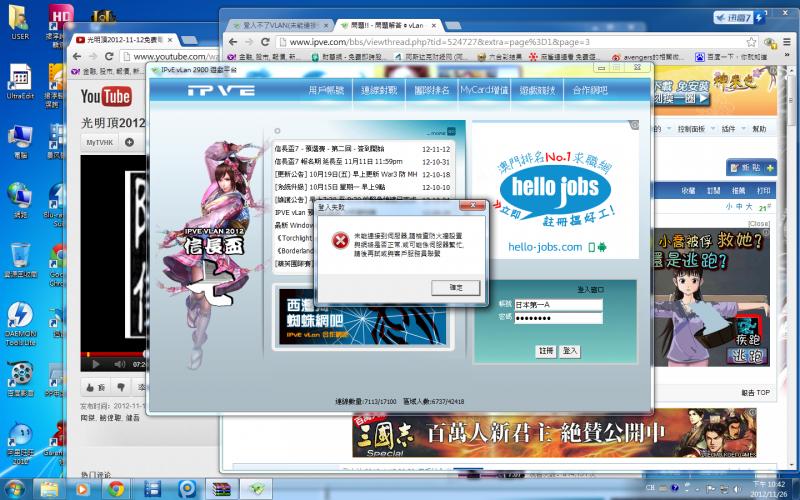Reload the YouTube page
The image size is (800, 500).
[109, 56]
